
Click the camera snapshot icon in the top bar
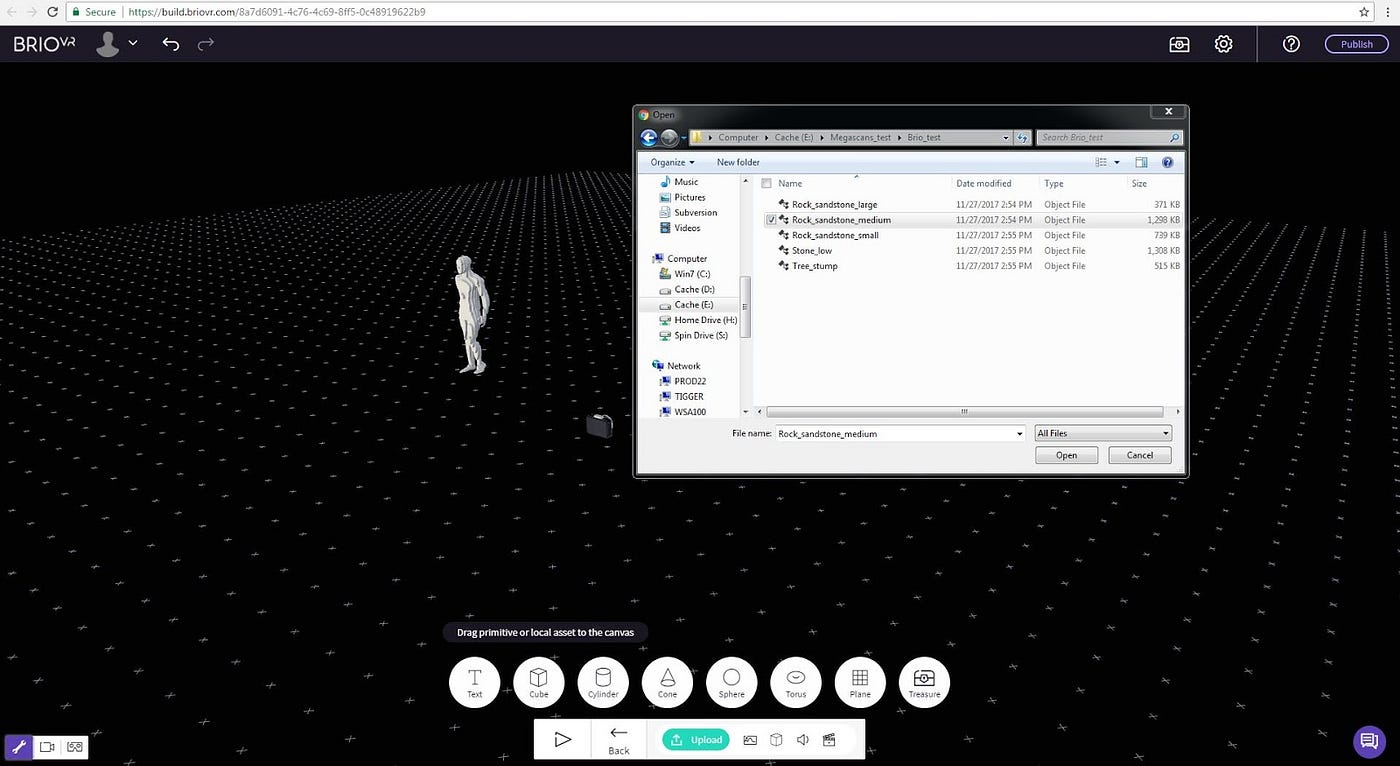coord(1179,44)
